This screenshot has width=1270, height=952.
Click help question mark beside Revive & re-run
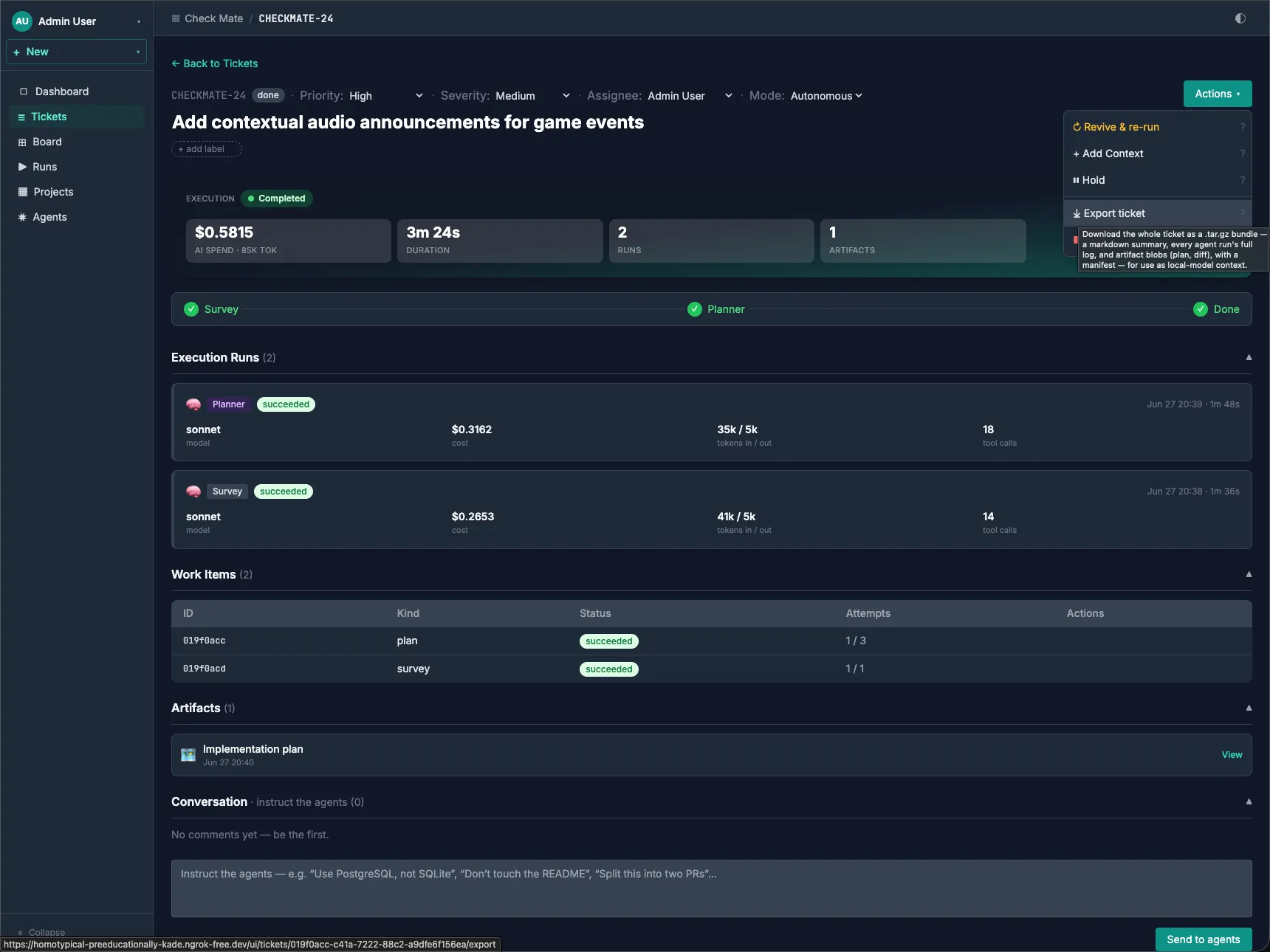tap(1243, 127)
